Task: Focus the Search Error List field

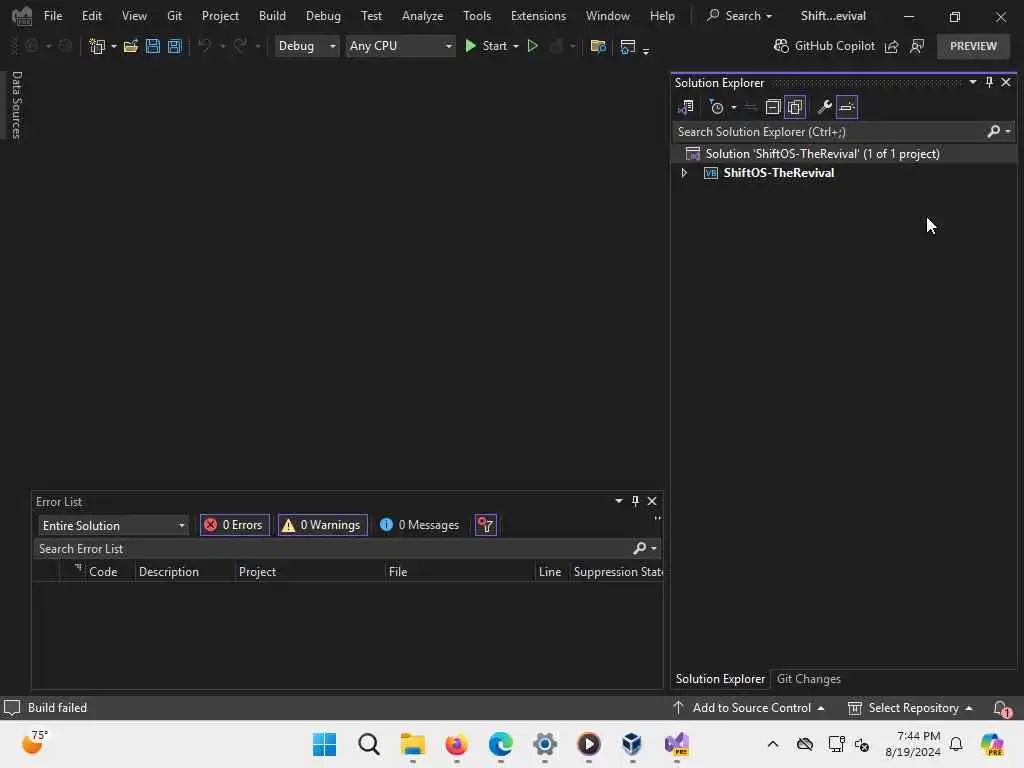Action: pyautogui.click(x=332, y=549)
